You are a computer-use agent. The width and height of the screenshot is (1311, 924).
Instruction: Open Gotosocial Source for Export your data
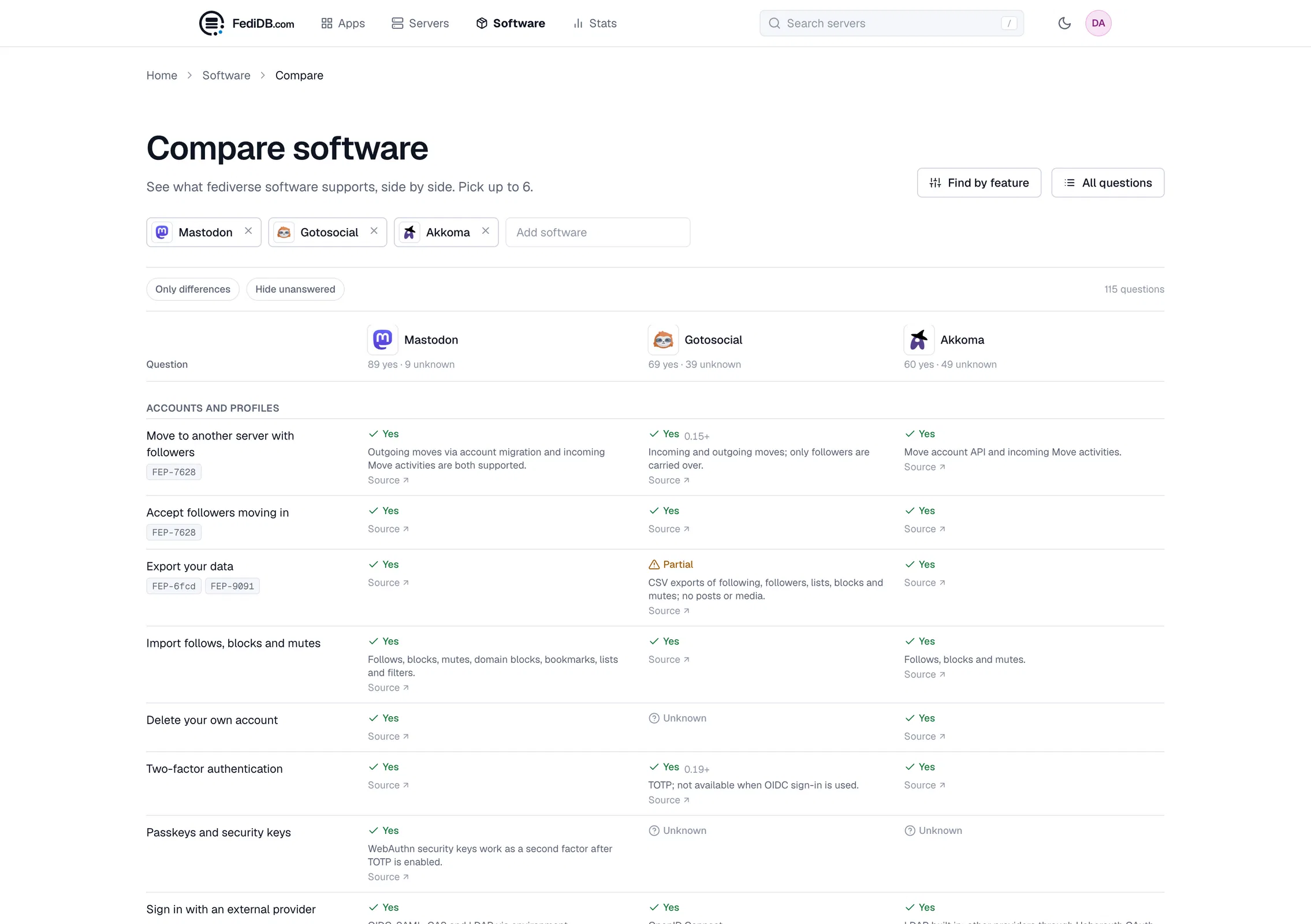[669, 610]
